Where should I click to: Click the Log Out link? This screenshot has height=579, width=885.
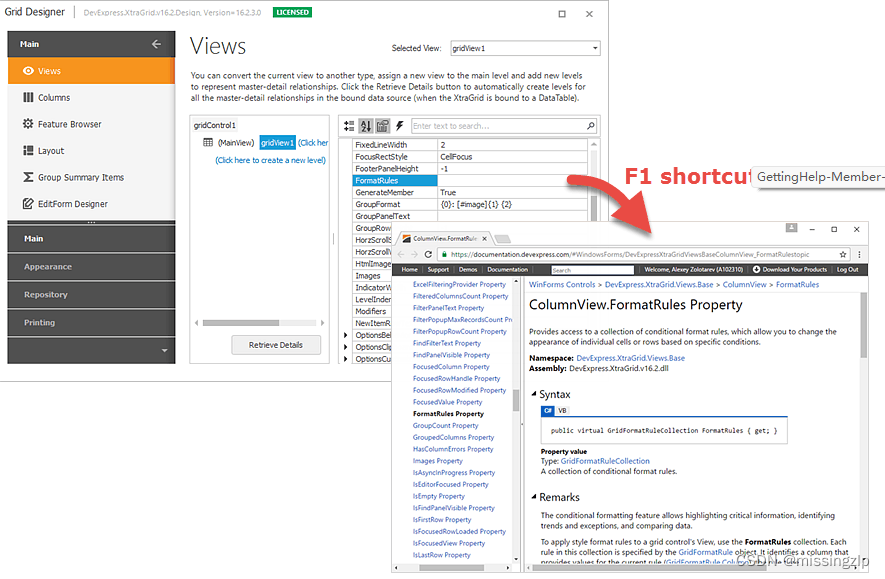pyautogui.click(x=847, y=270)
